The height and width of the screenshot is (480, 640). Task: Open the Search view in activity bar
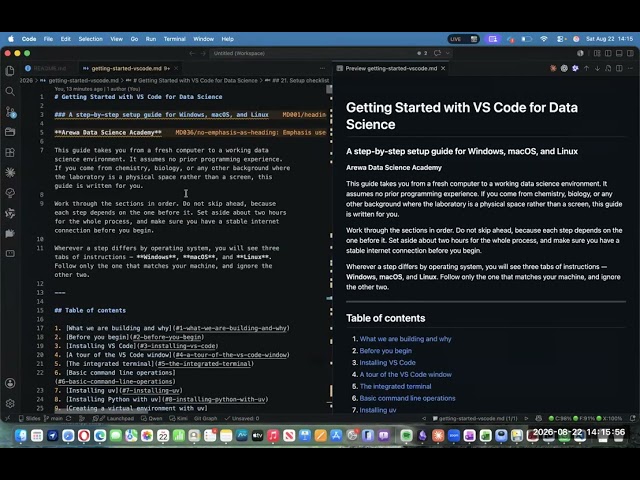[10, 91]
